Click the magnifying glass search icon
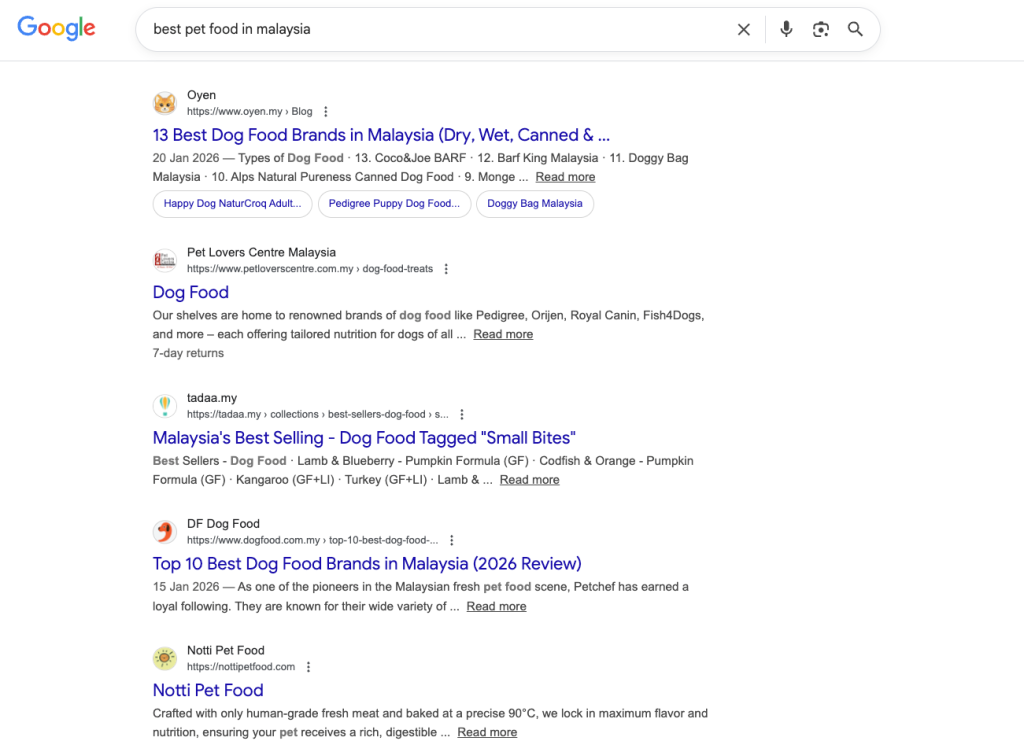 pyautogui.click(x=855, y=30)
